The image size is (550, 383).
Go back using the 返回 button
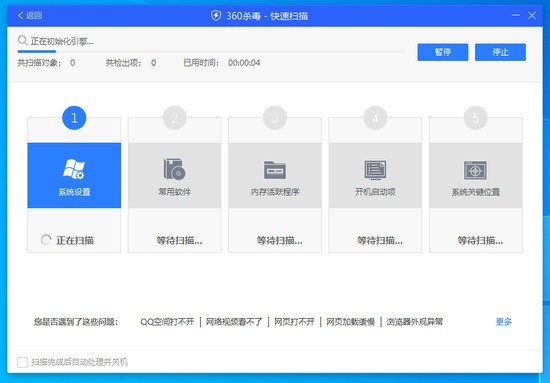(x=30, y=15)
